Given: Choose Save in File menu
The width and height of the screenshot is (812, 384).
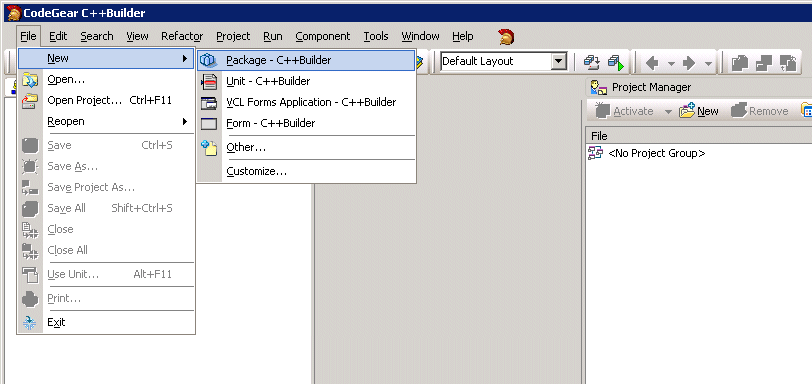Looking at the screenshot, I should [106, 145].
